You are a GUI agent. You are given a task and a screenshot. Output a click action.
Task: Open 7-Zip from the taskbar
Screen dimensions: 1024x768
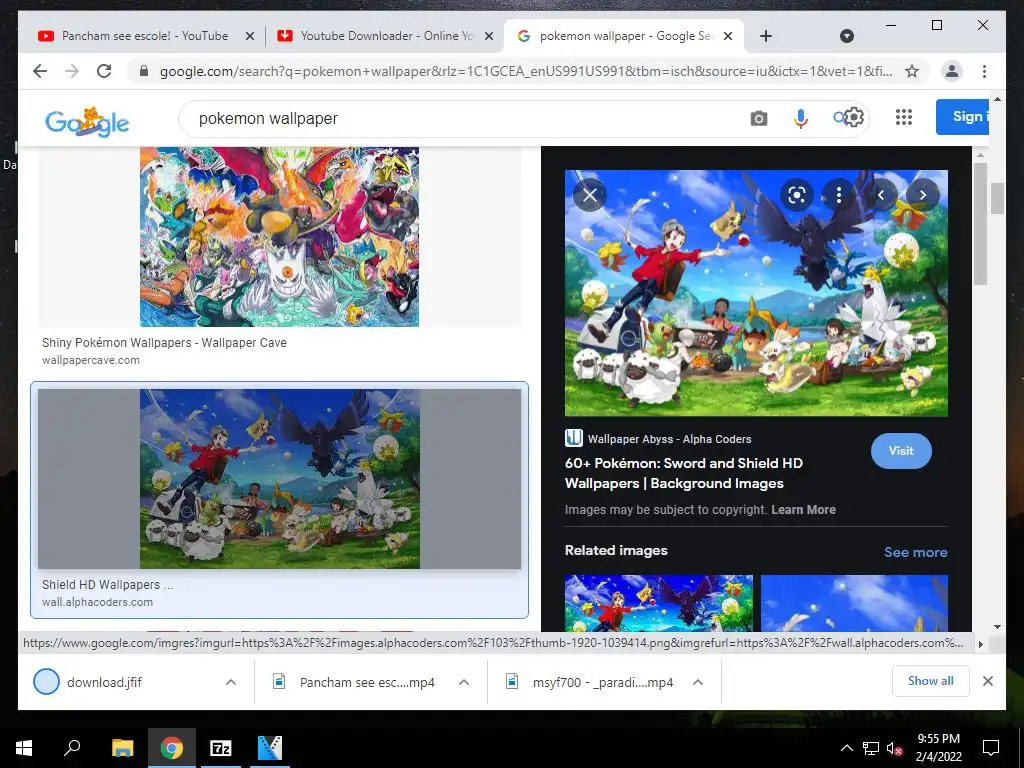(x=220, y=748)
